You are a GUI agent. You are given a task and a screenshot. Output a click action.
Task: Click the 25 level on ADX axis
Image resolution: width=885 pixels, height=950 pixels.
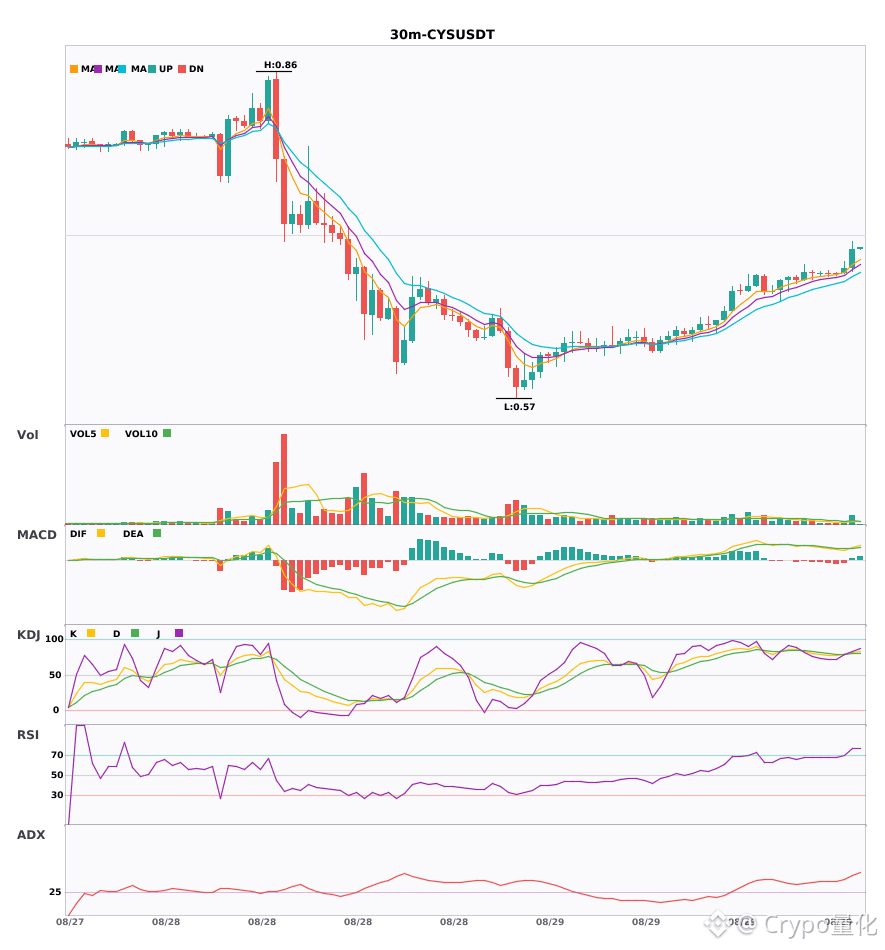click(55, 892)
